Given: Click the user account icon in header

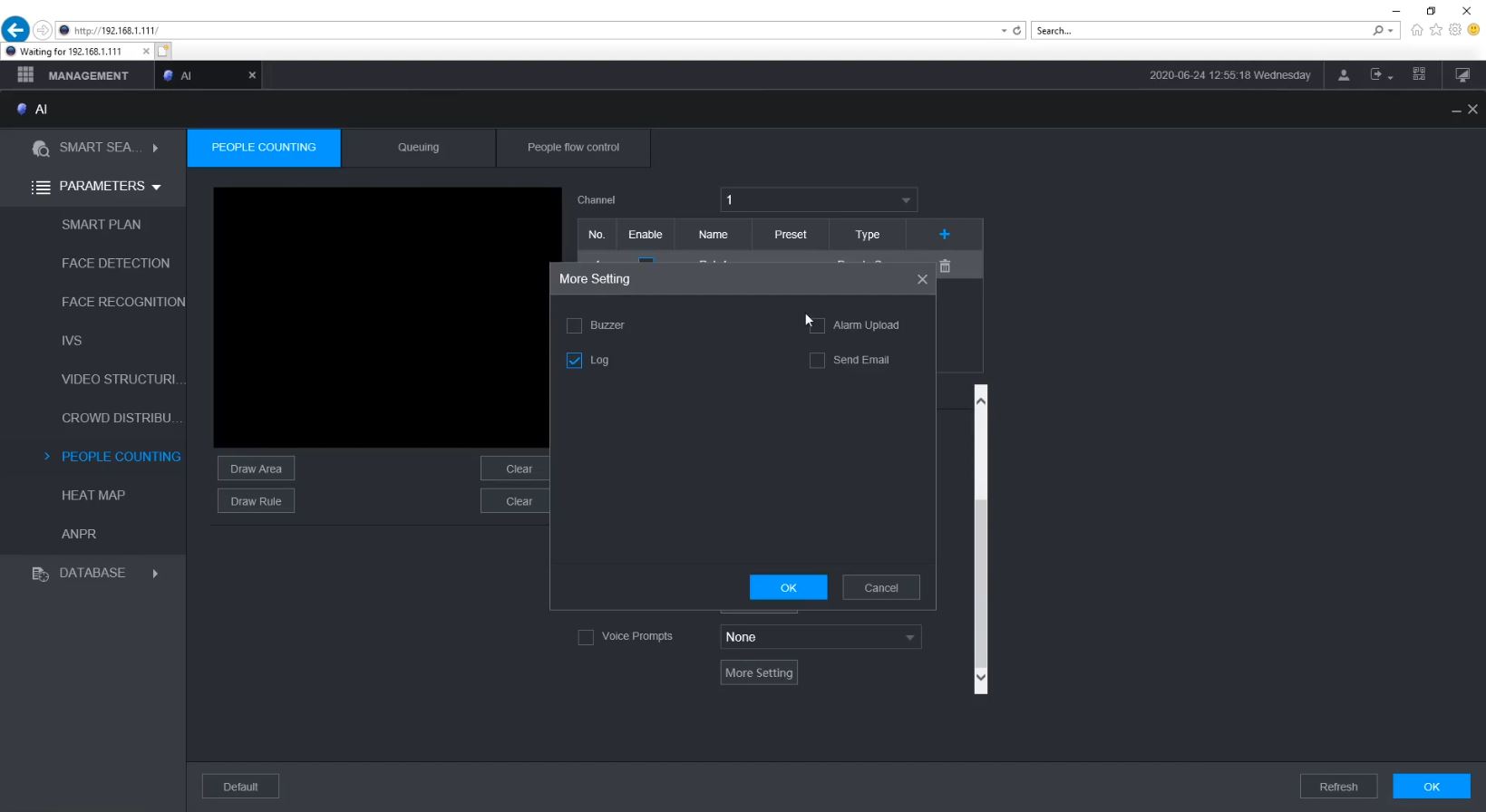Looking at the screenshot, I should click(x=1344, y=75).
